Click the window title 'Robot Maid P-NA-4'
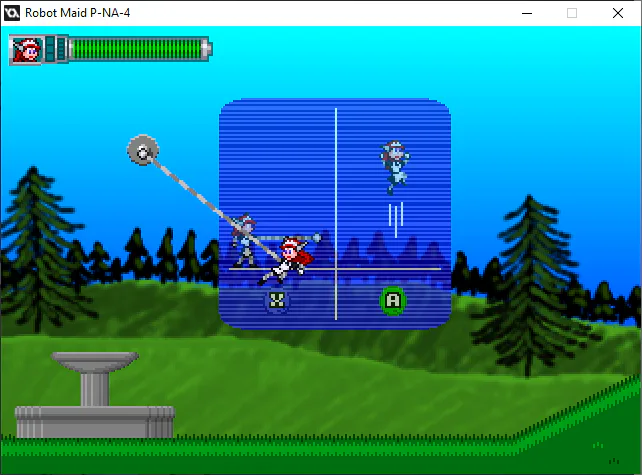Image resolution: width=642 pixels, height=475 pixels. (77, 13)
